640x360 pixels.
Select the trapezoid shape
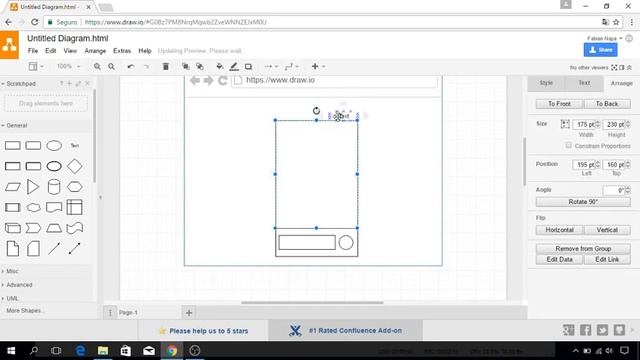coord(54,228)
